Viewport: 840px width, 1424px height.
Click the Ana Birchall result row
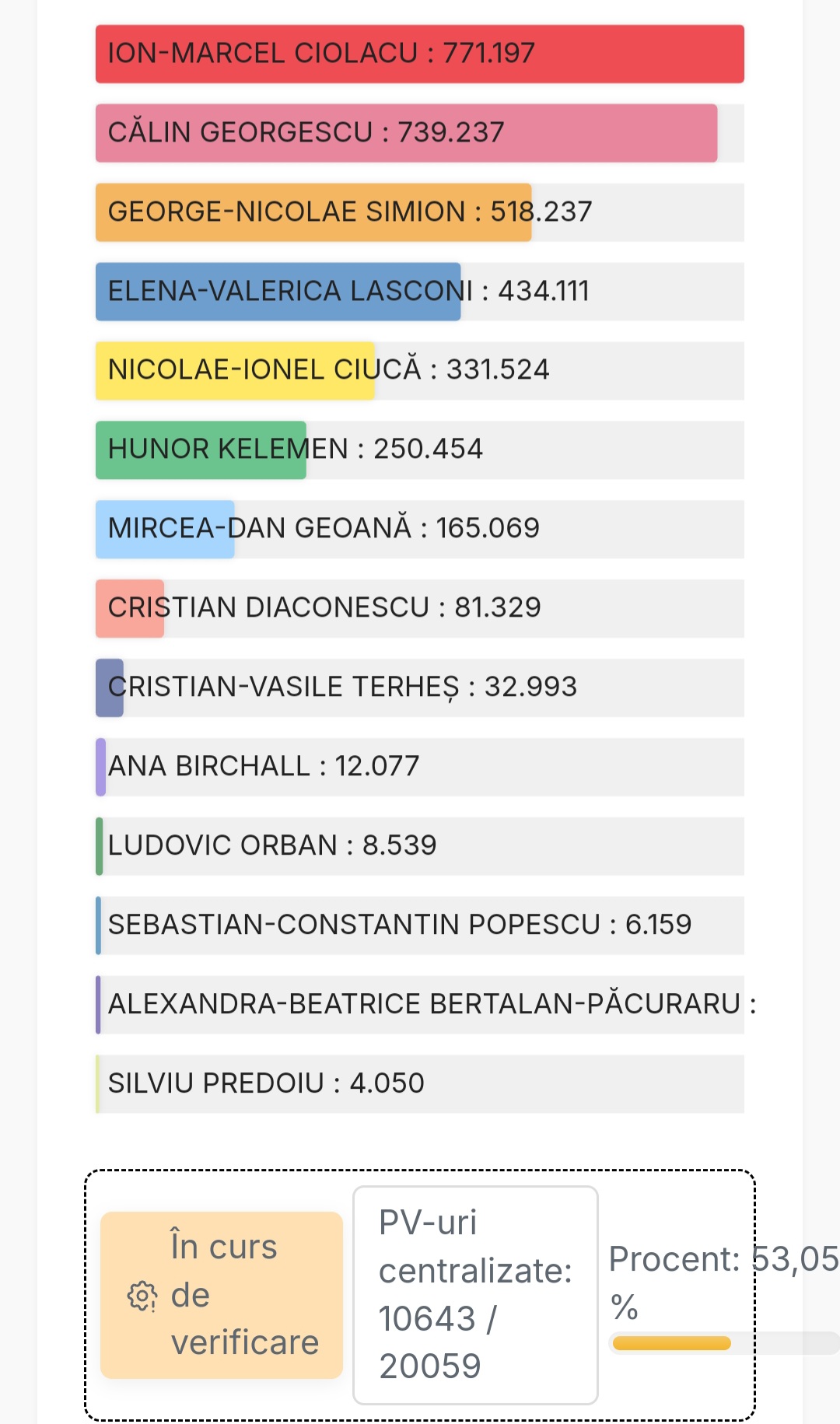[420, 767]
